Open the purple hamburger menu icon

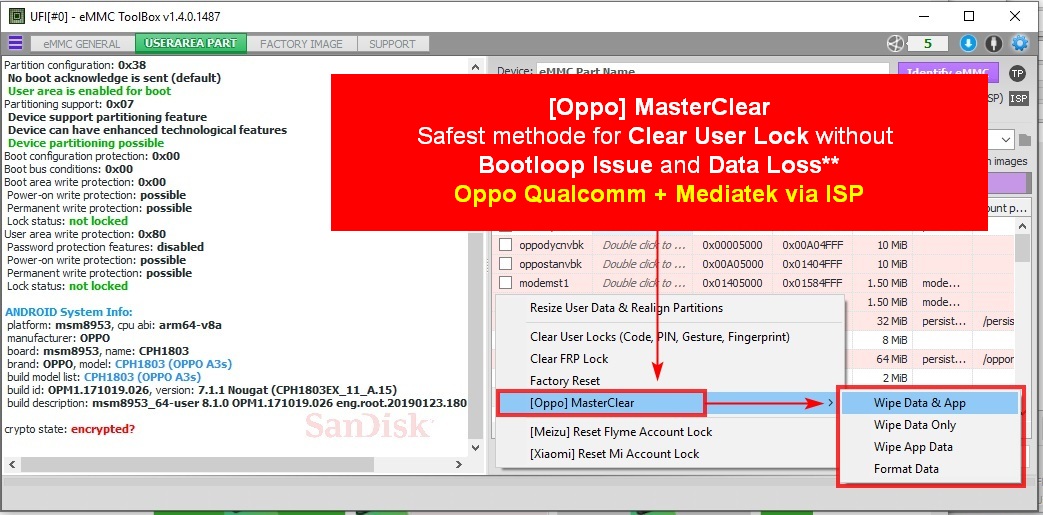[x=15, y=43]
